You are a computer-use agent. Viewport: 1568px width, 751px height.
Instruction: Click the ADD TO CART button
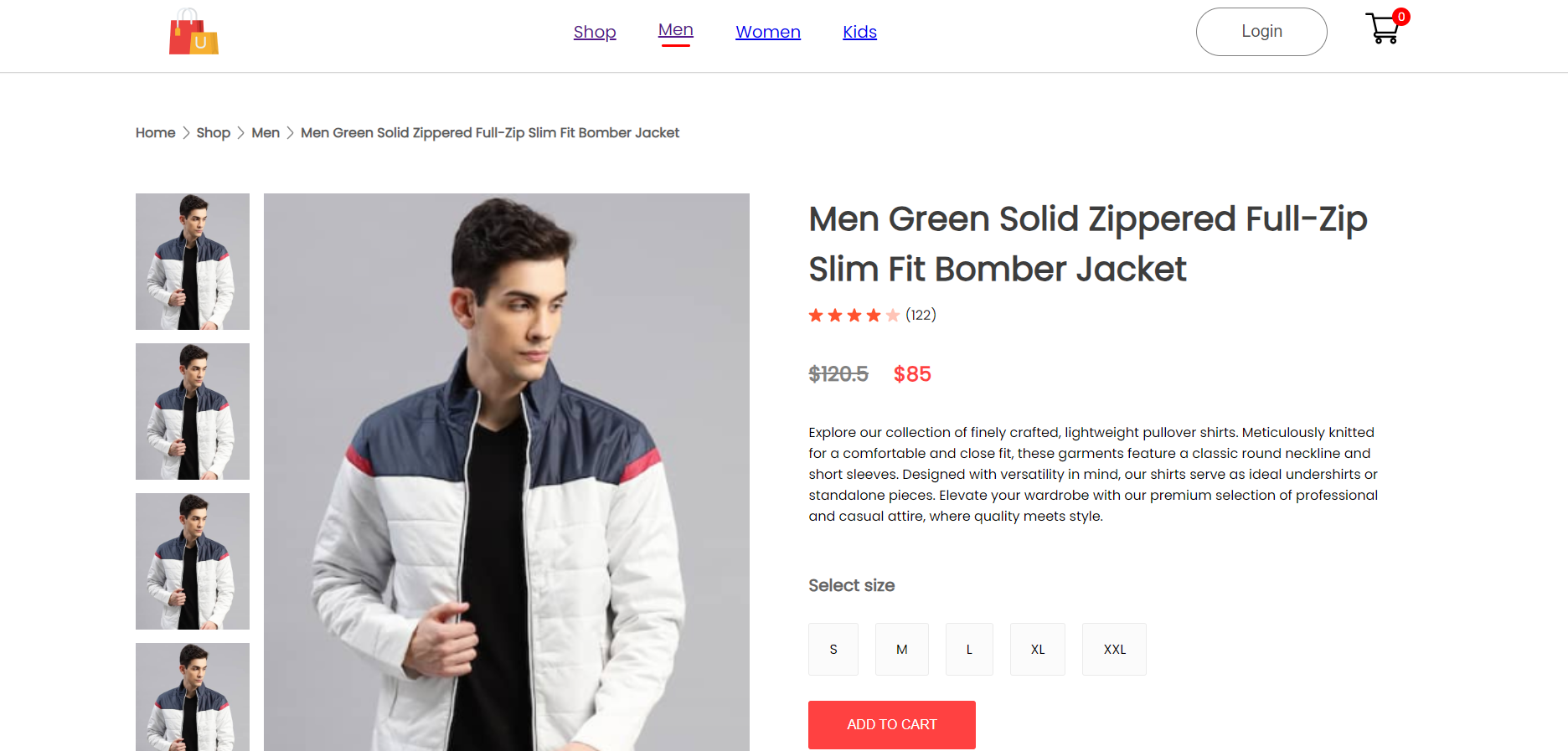coord(891,724)
